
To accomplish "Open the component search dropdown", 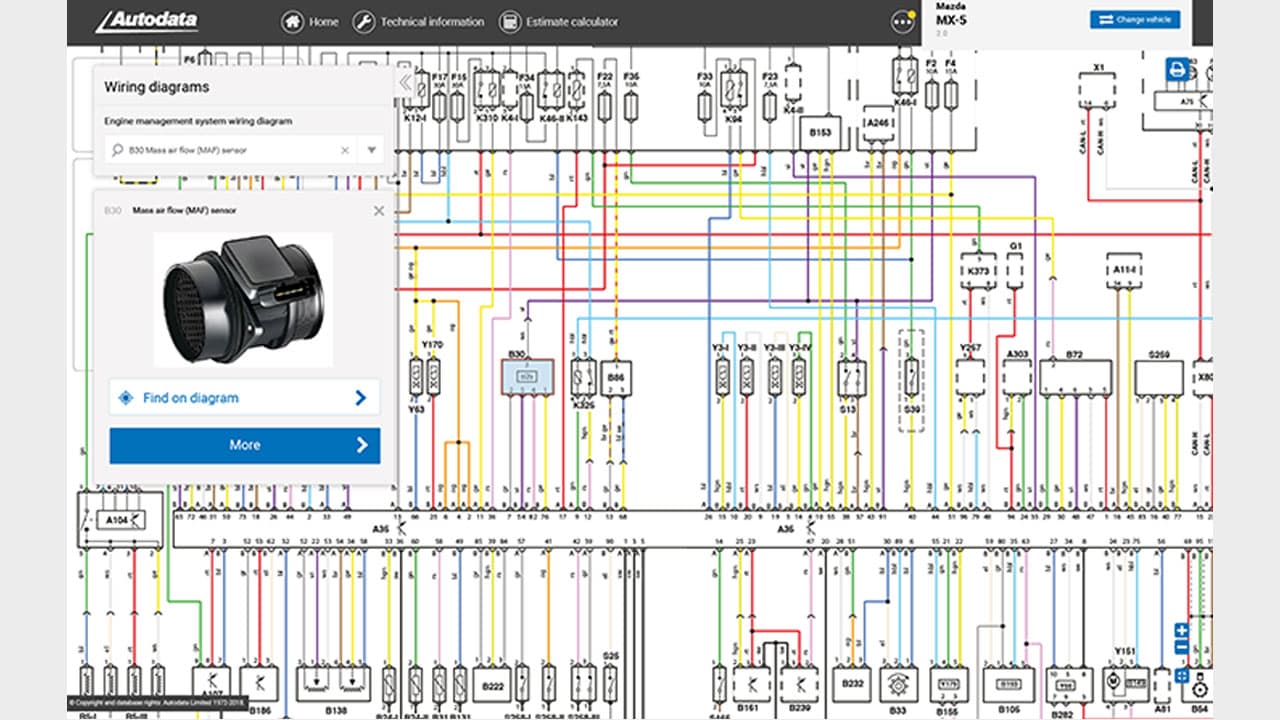I will pos(370,148).
